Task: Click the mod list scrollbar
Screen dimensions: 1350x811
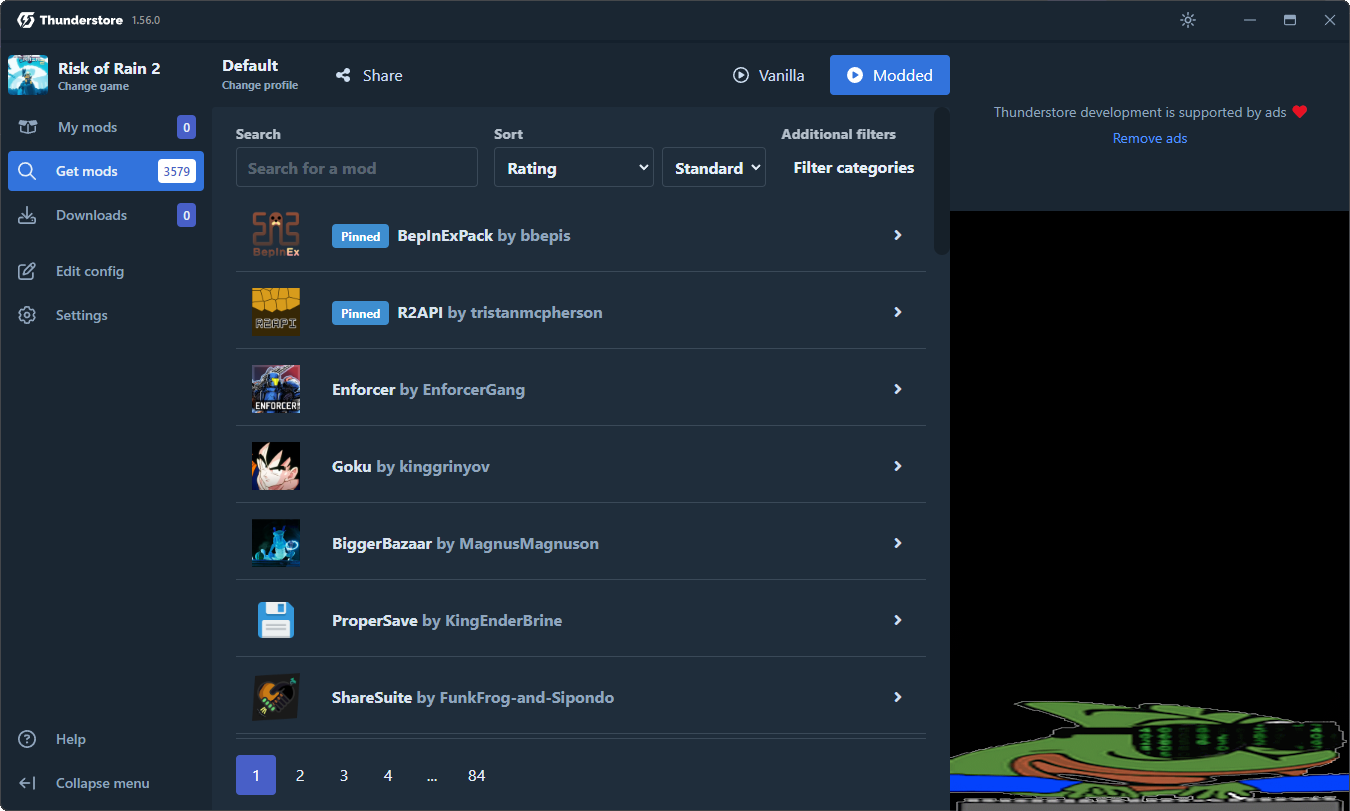Action: [x=941, y=181]
